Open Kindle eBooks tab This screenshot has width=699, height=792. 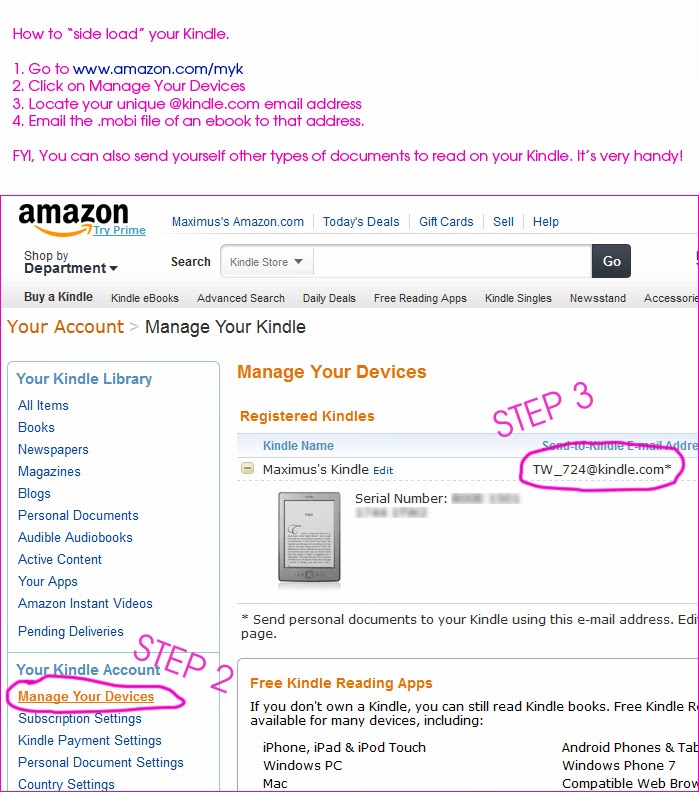pyautogui.click(x=145, y=298)
